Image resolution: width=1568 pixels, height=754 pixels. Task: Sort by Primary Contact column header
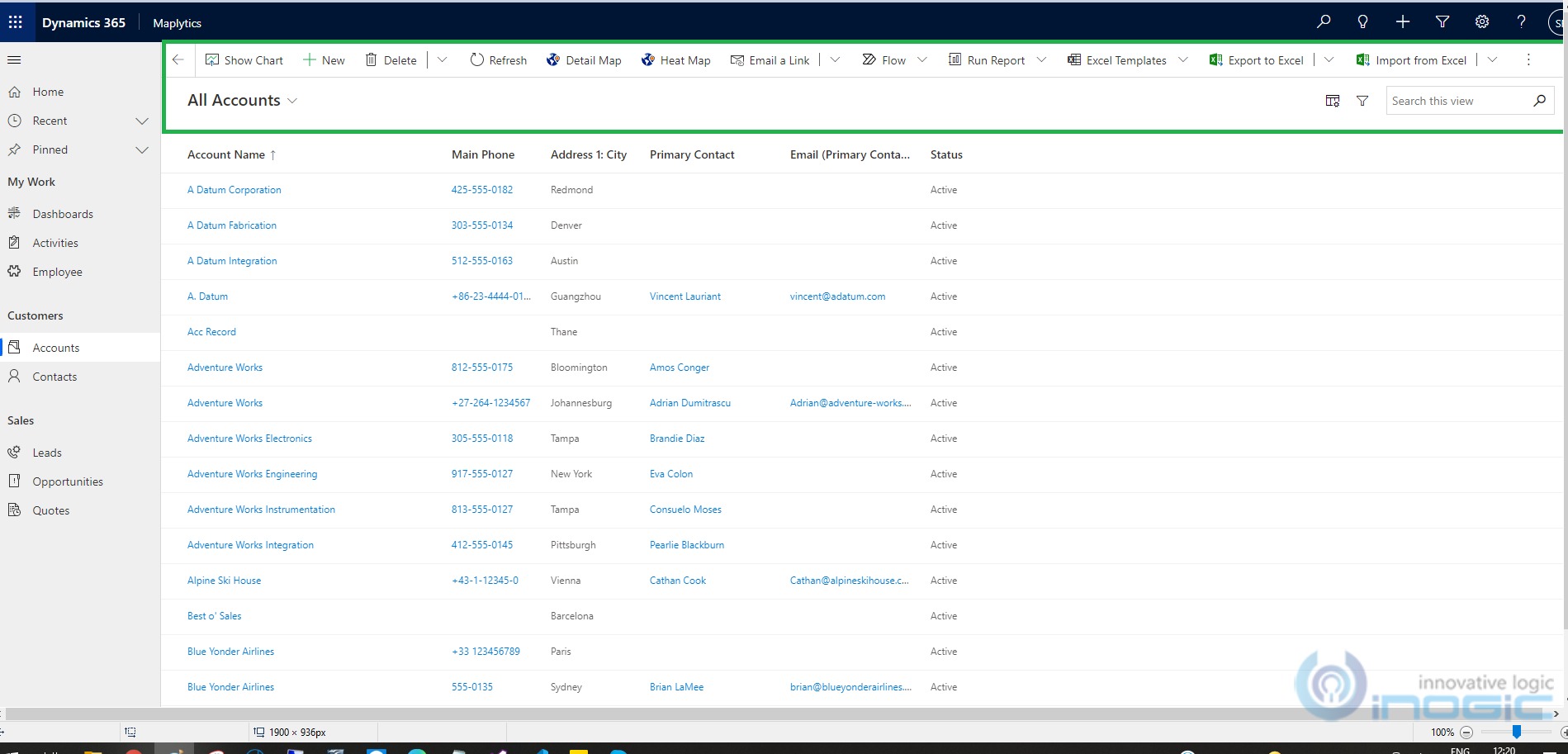692,154
